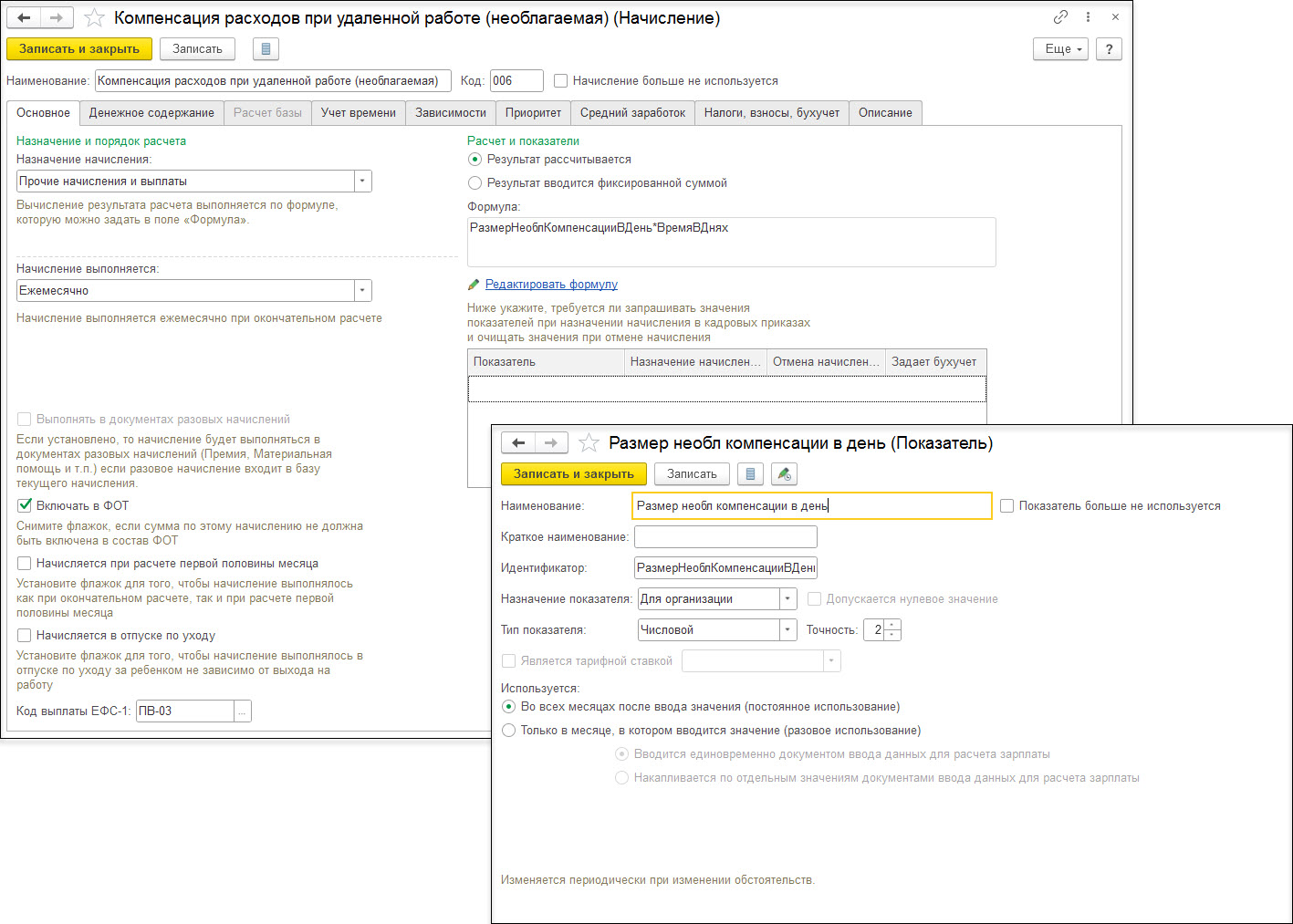
Task: Choose Только в месяце, в котором вводится значение
Action: [509, 731]
